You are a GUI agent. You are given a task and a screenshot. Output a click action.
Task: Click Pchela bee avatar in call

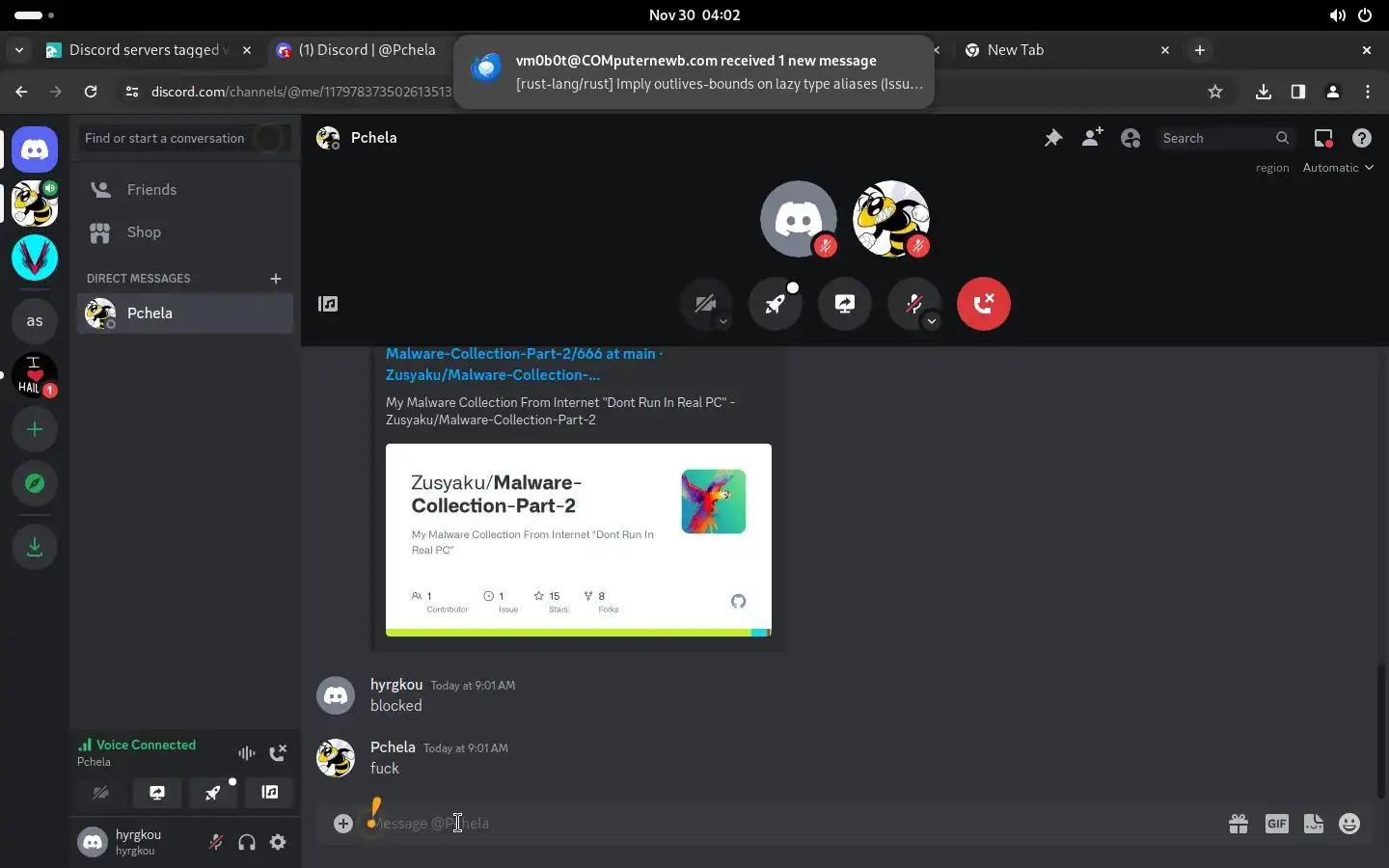[x=891, y=218]
